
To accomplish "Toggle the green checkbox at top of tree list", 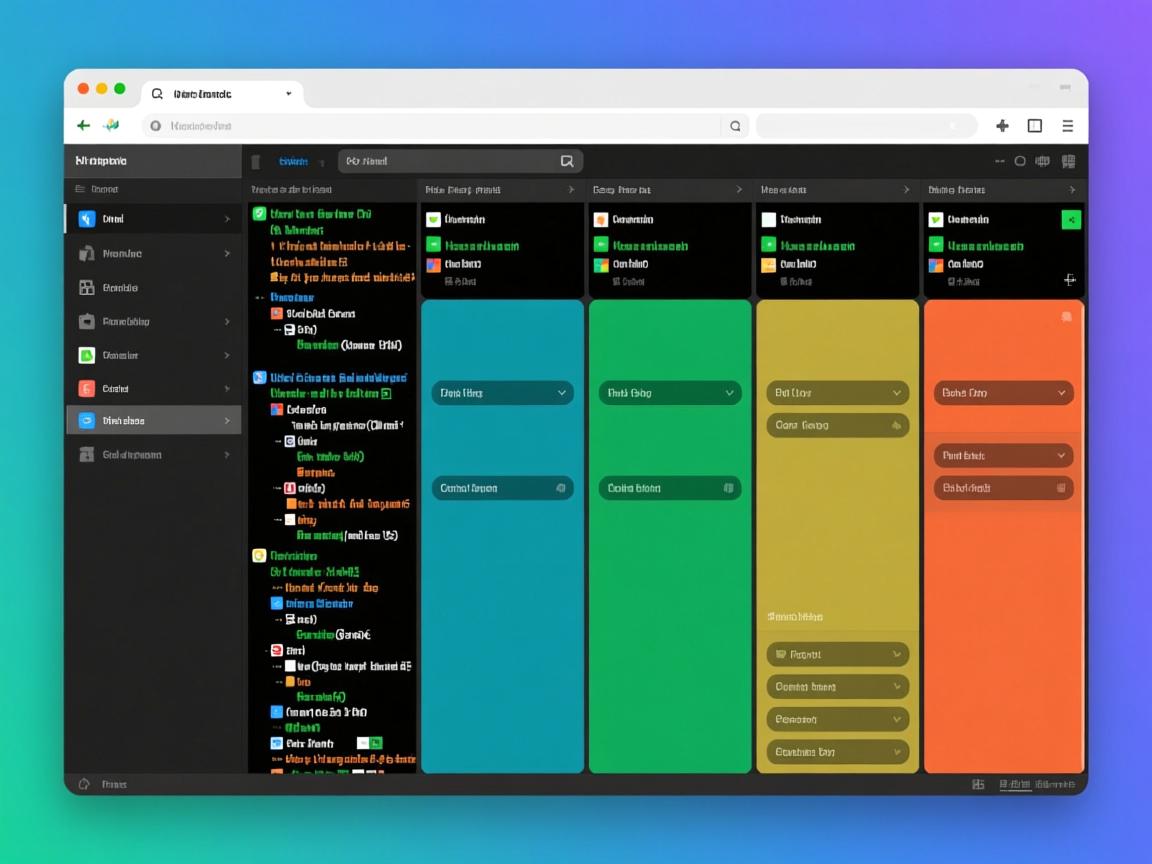I will point(260,214).
